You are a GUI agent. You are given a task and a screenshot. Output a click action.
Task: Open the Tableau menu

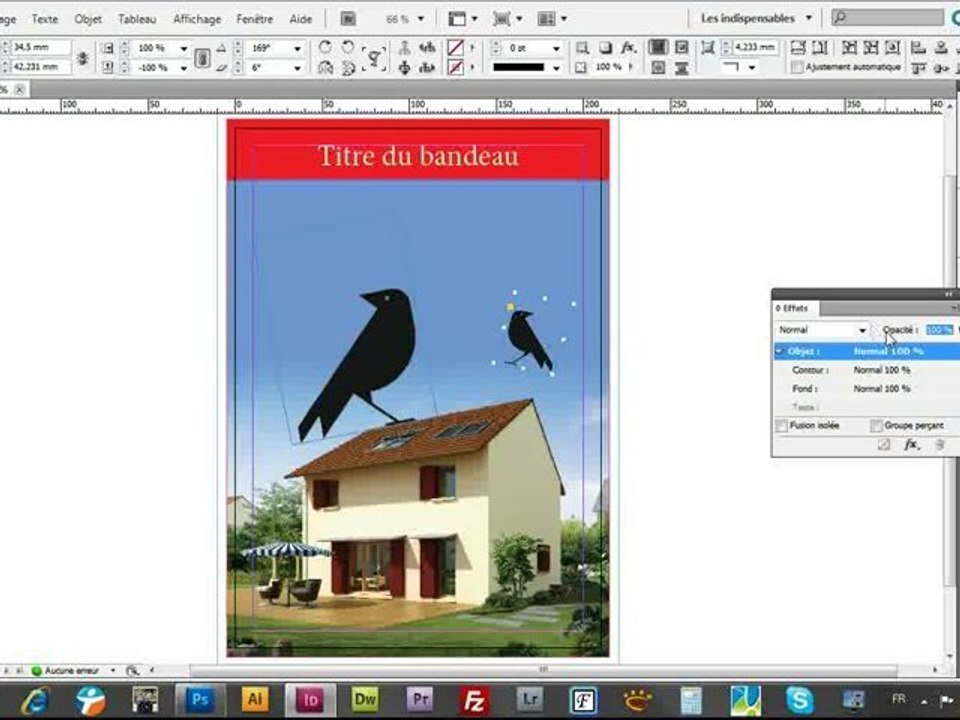click(137, 19)
